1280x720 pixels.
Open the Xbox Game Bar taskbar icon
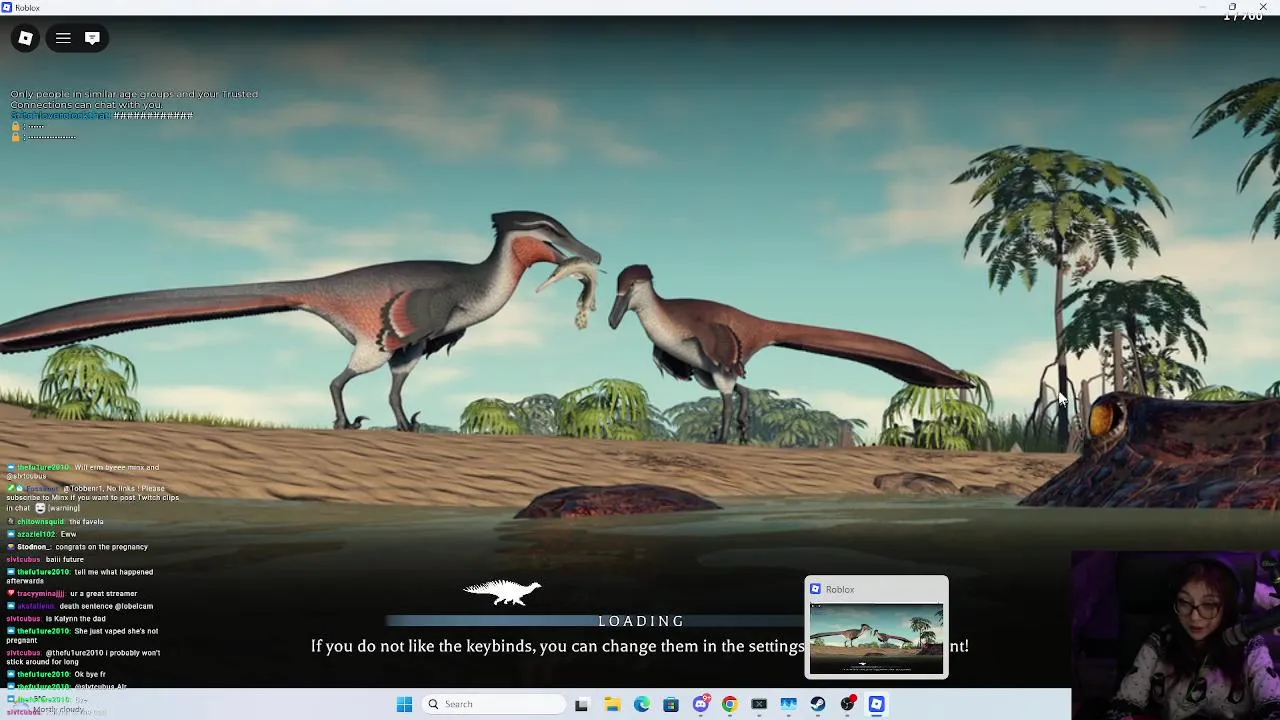[x=759, y=704]
